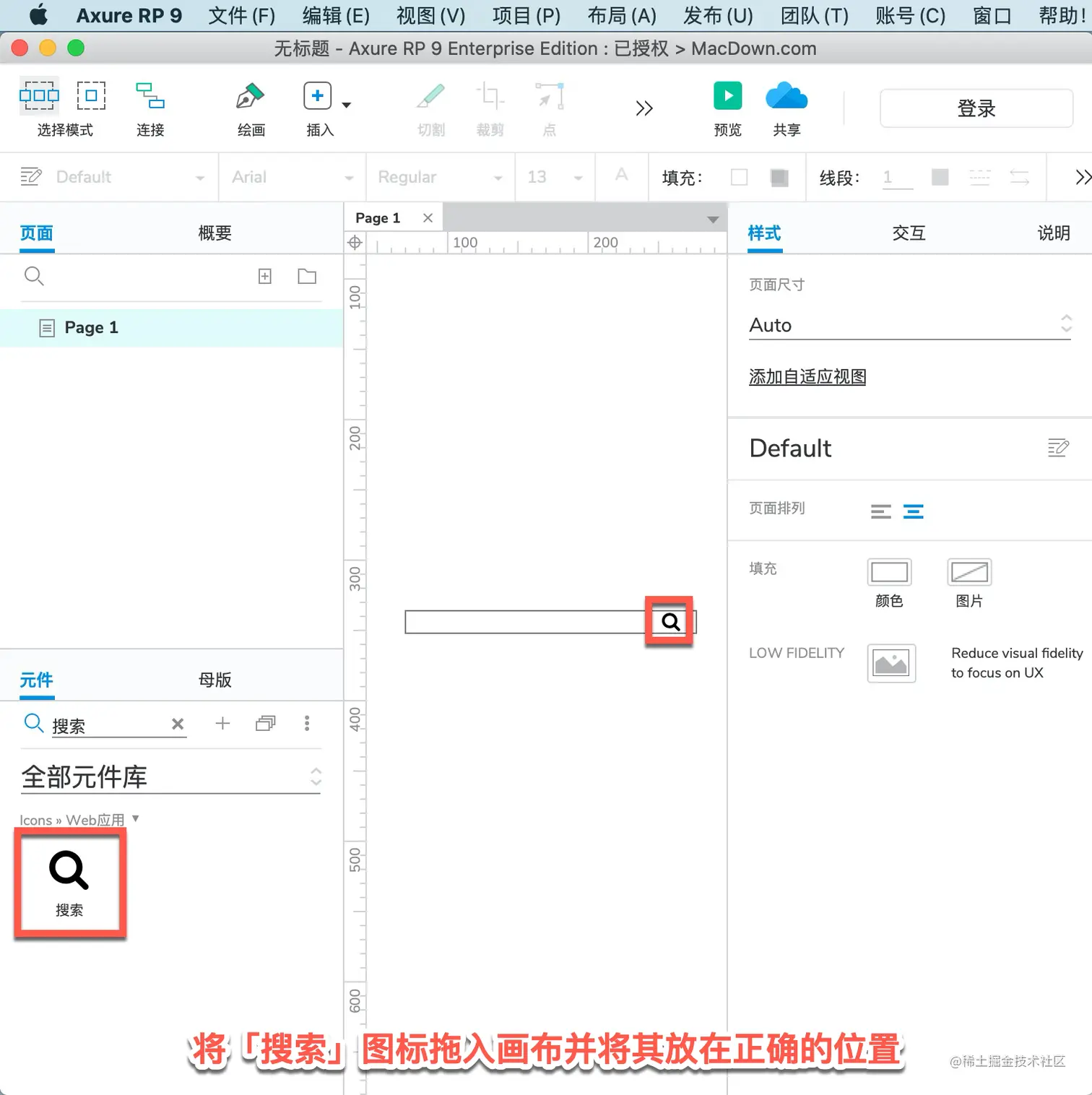The width and height of the screenshot is (1092, 1095).
Task: Collapse the Icons » Web应用 group
Action: [135, 818]
